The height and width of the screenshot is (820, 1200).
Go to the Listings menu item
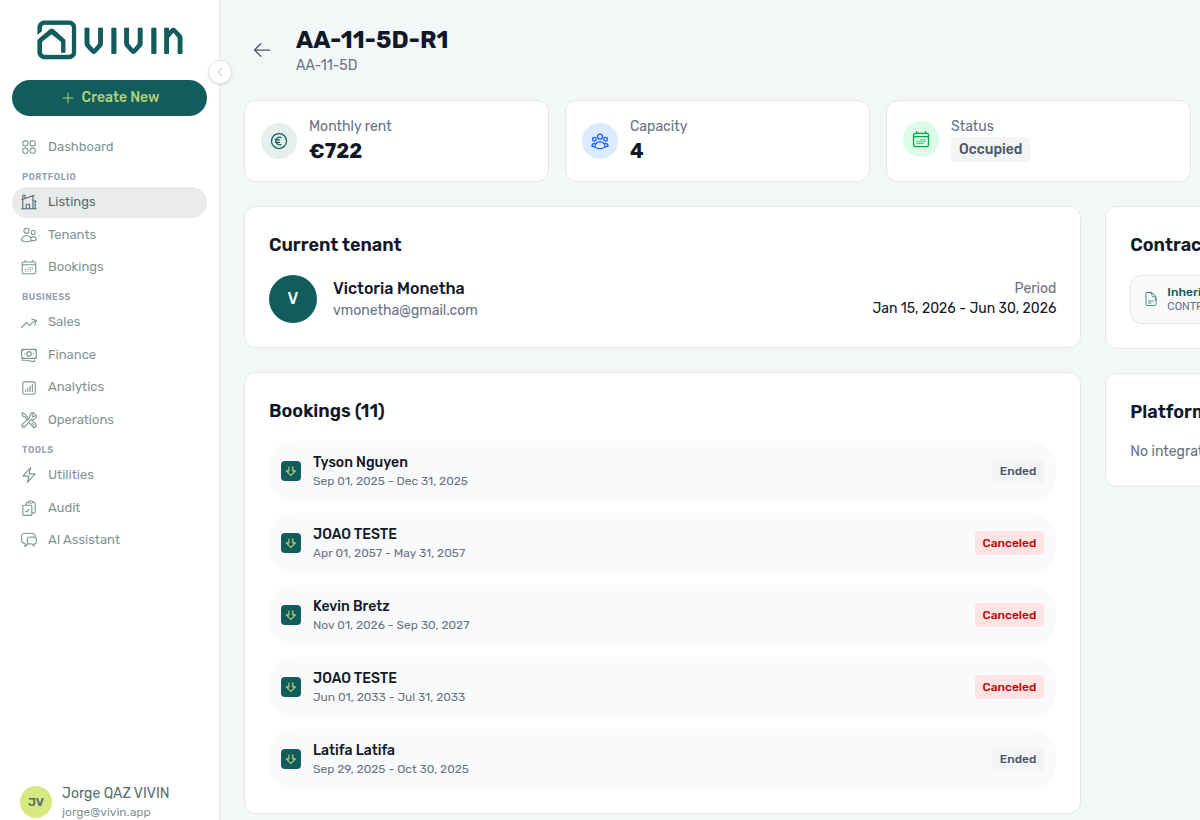[109, 202]
